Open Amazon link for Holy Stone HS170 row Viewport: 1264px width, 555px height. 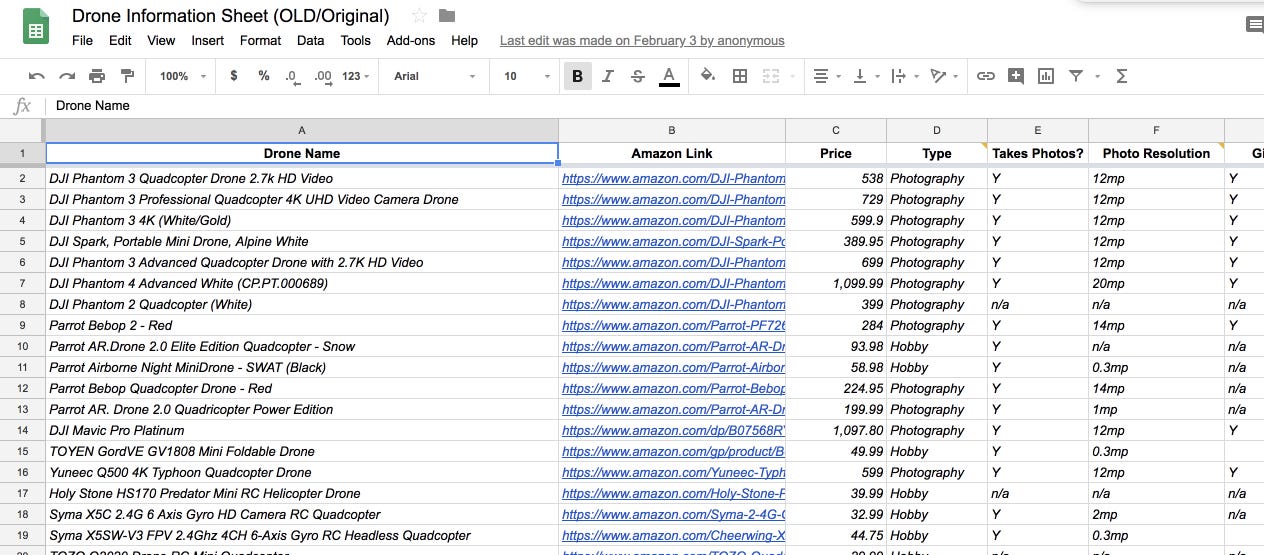tap(673, 493)
